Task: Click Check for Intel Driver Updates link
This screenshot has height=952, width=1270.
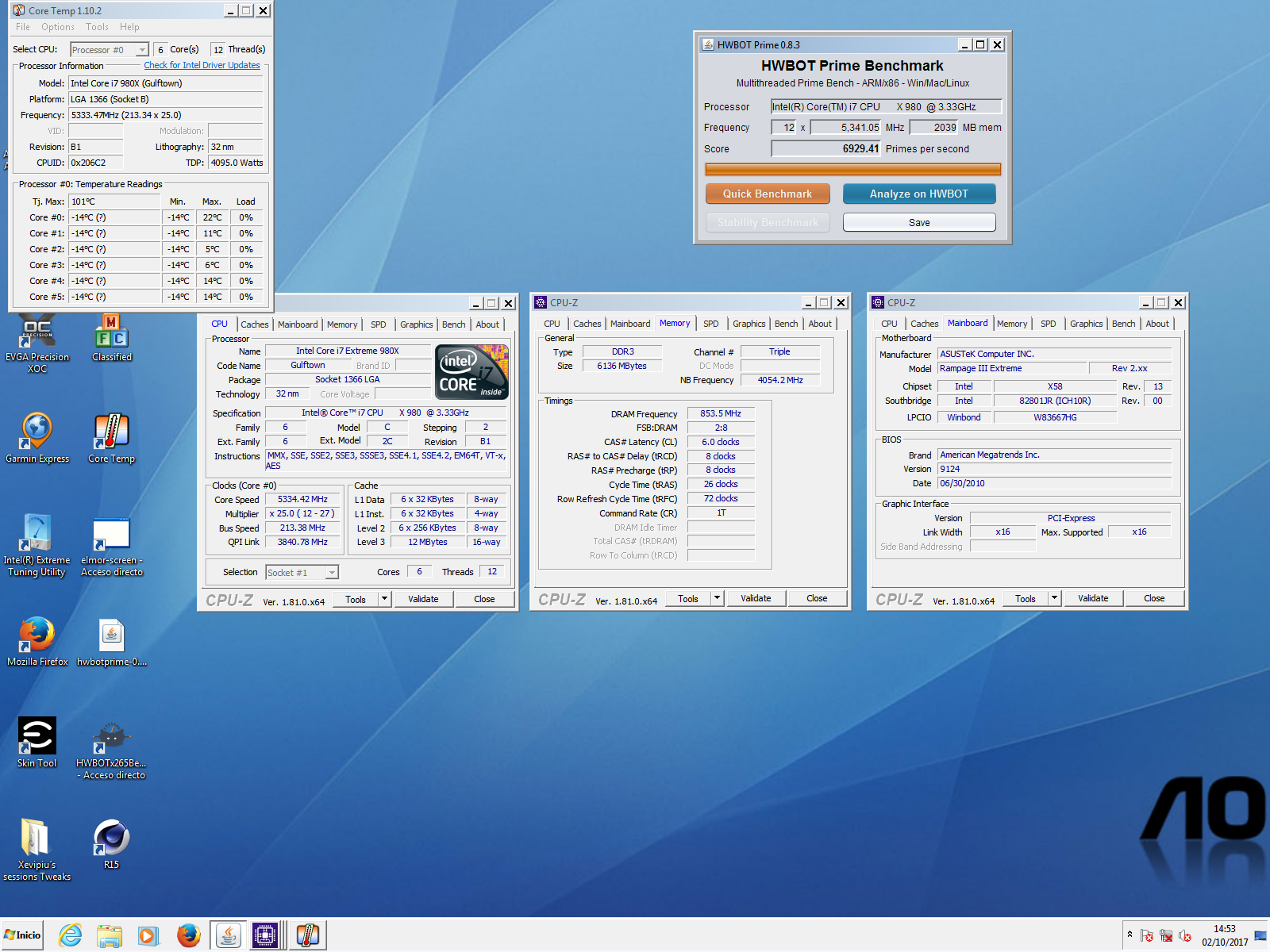Action: [x=202, y=65]
